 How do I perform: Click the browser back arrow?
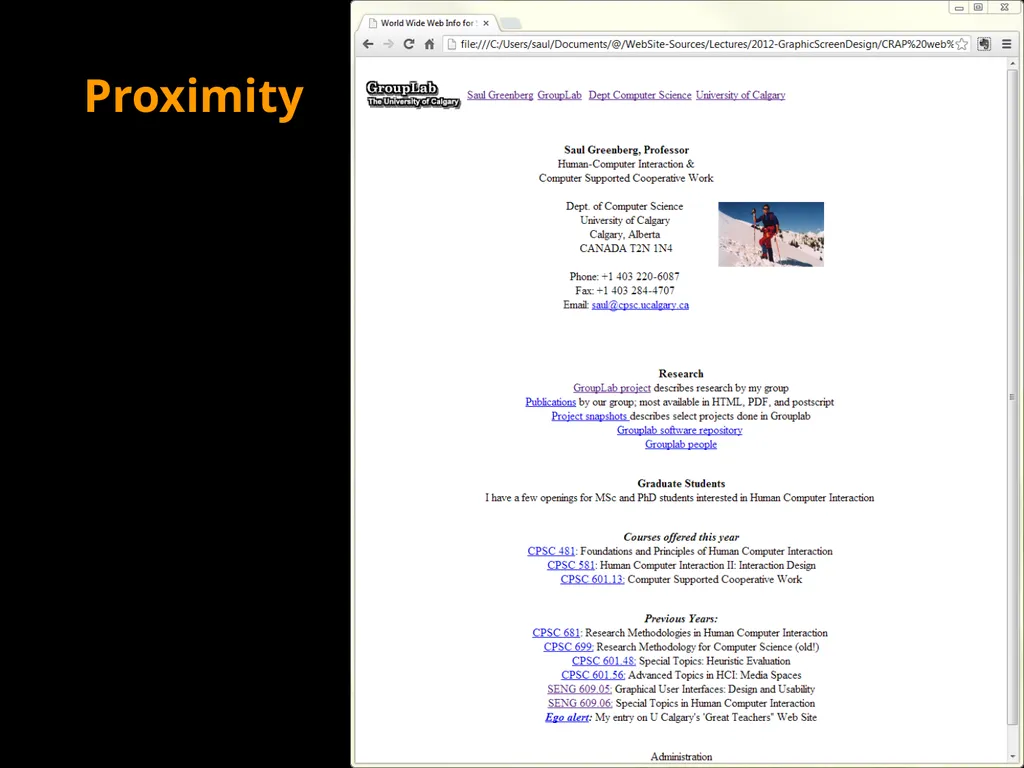368,44
